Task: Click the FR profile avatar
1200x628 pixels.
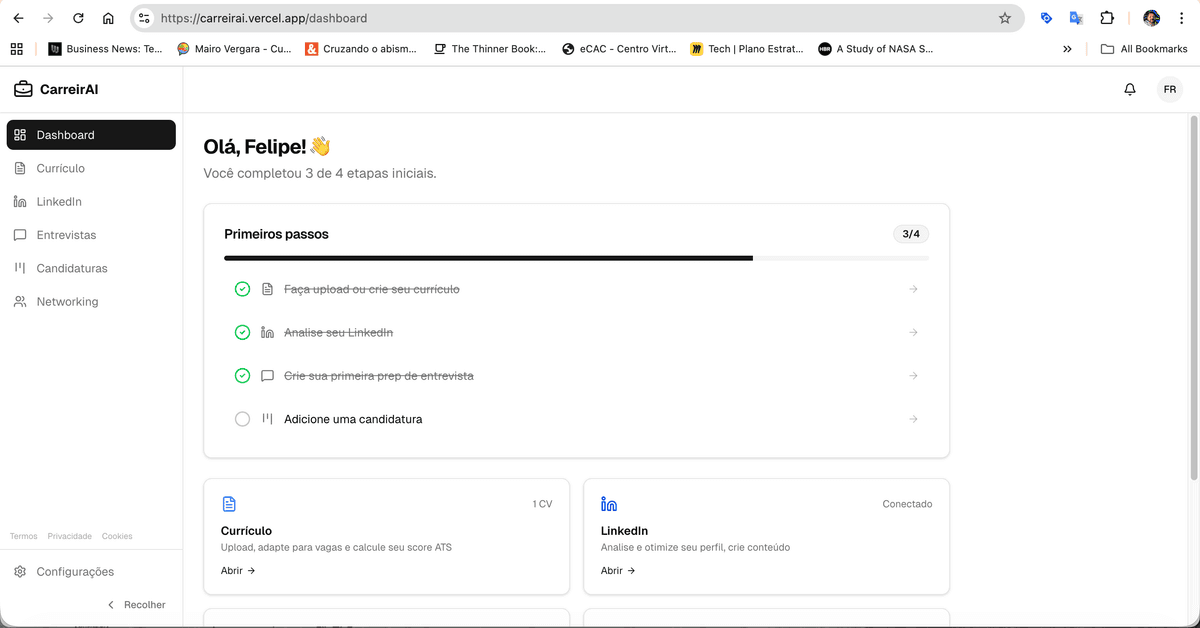Action: (x=1169, y=89)
